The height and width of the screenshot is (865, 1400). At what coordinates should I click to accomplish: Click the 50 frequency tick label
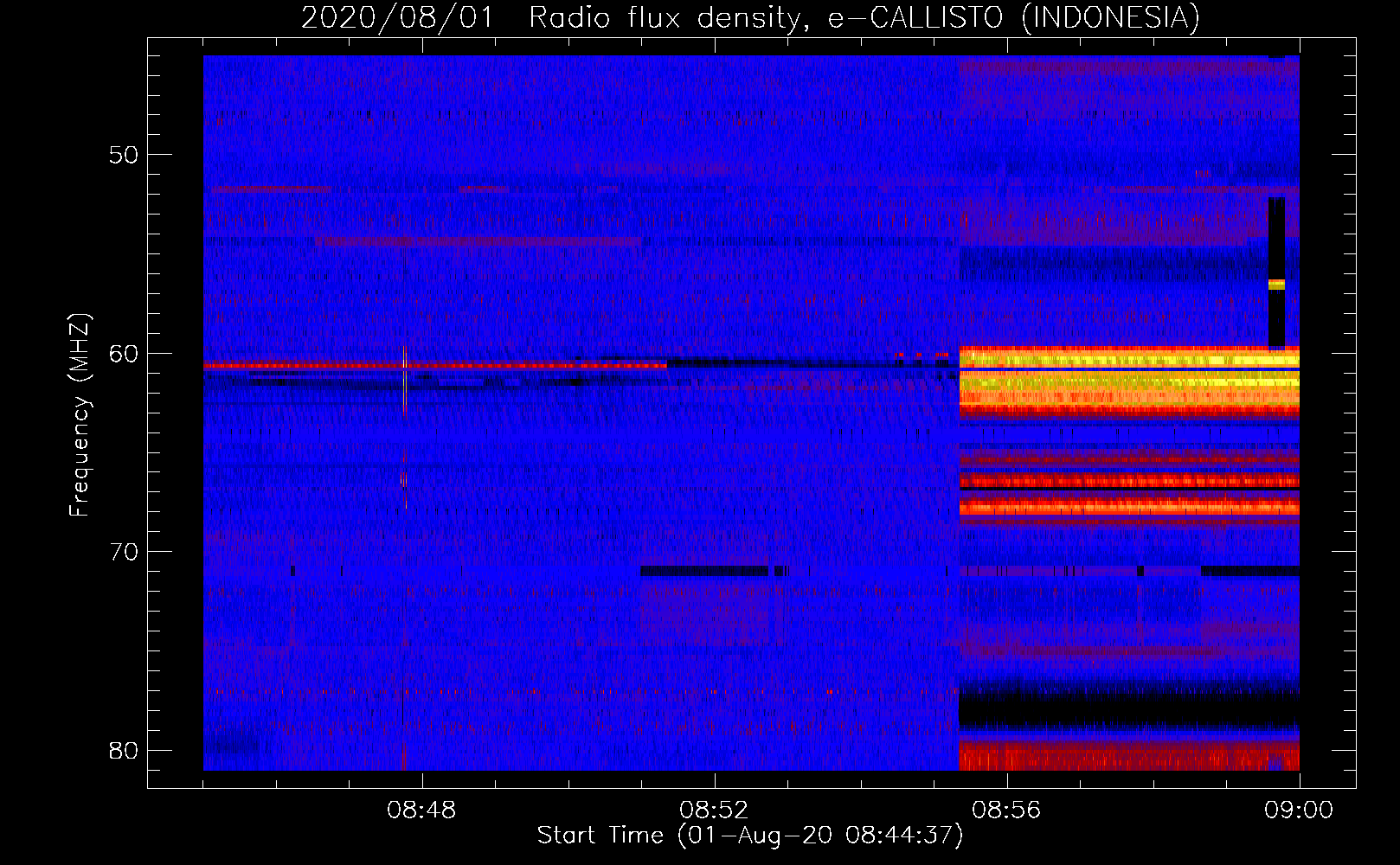coord(124,155)
